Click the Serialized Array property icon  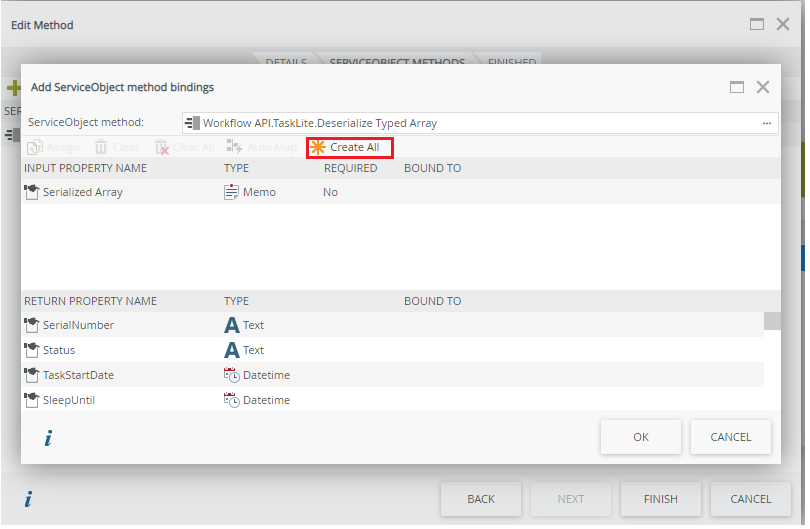coord(31,192)
